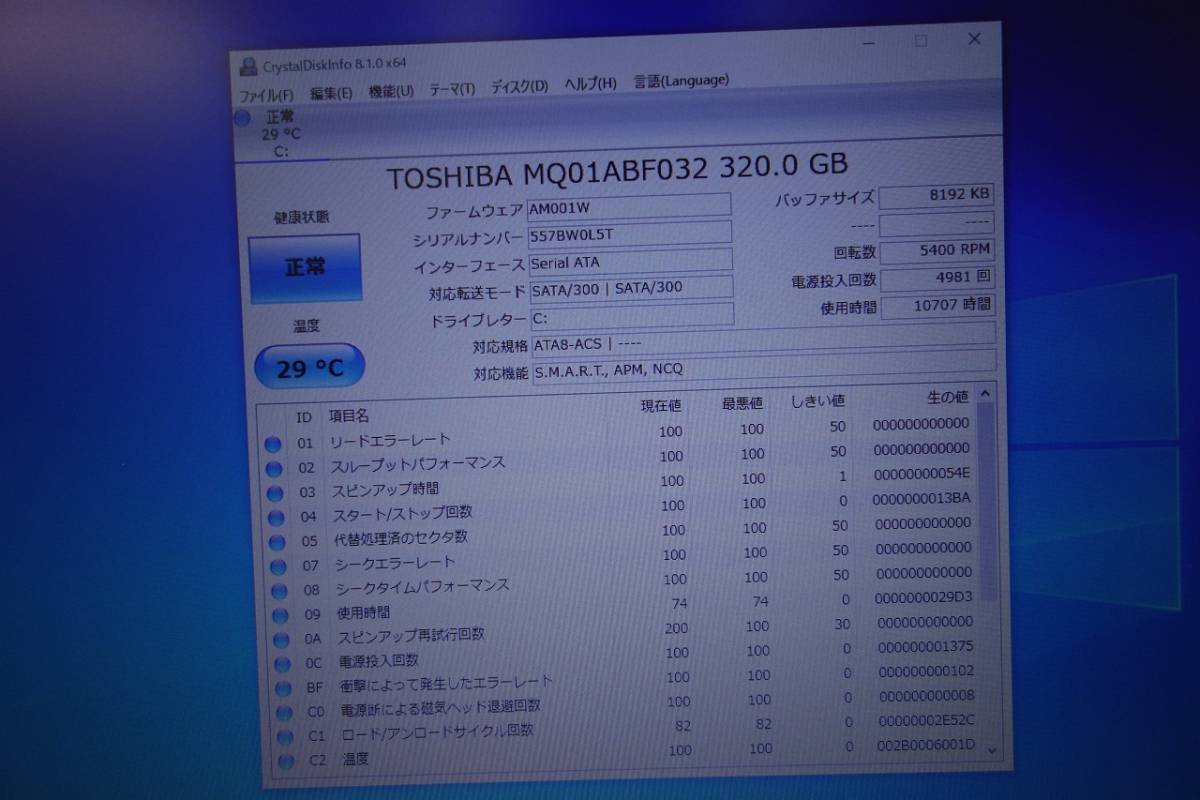Open the 編集(E) menu
The height and width of the screenshot is (800, 1200).
coord(331,93)
